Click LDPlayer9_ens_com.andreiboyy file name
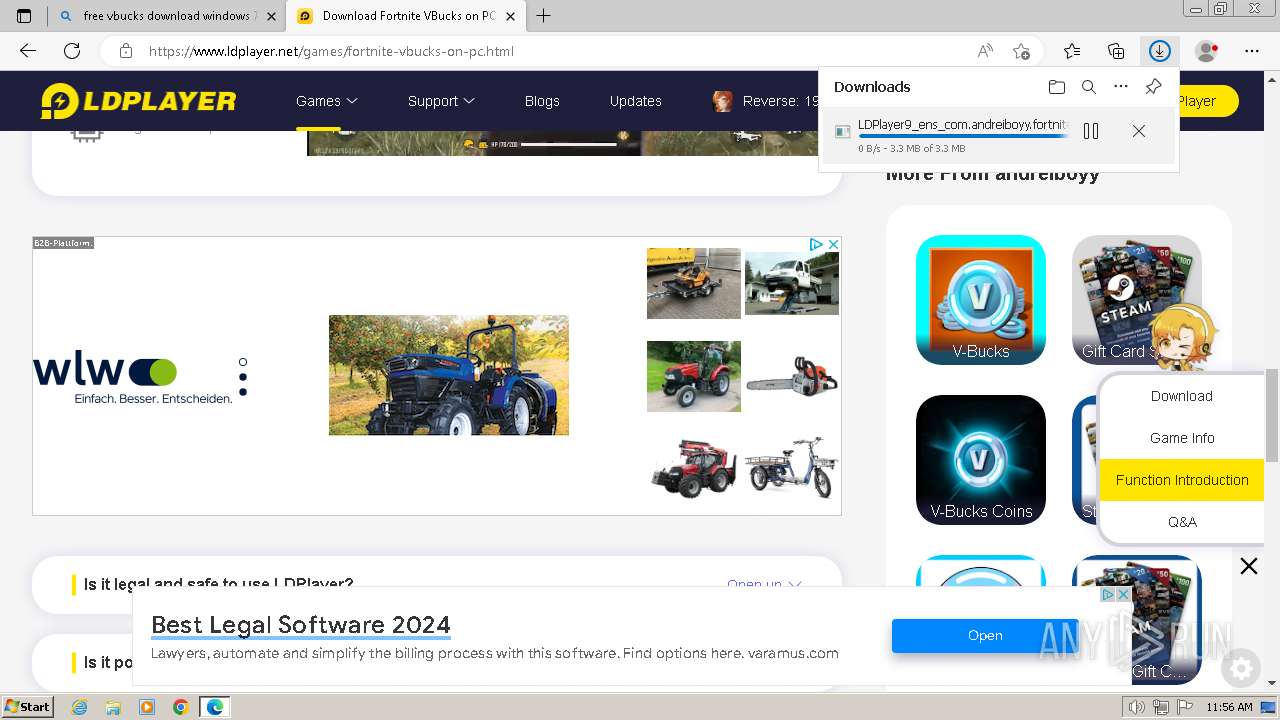The image size is (1280, 720). pos(963,125)
